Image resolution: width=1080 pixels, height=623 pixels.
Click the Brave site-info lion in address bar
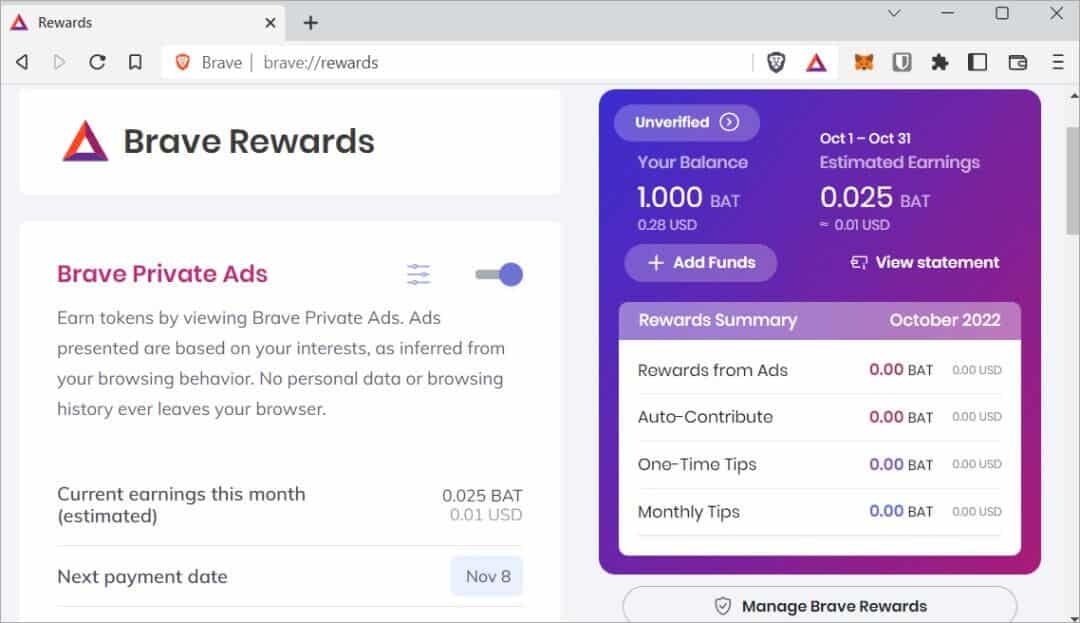tap(183, 63)
